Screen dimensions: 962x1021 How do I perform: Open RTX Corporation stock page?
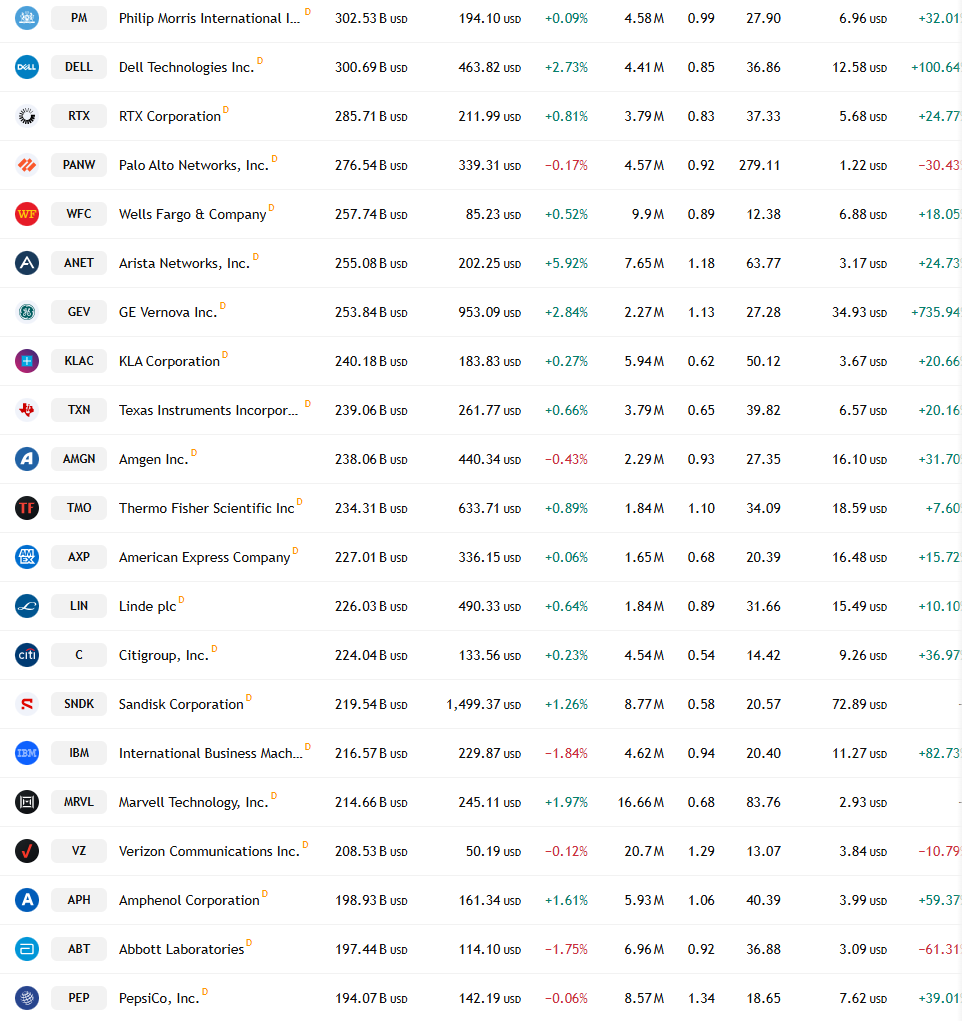[x=169, y=116]
